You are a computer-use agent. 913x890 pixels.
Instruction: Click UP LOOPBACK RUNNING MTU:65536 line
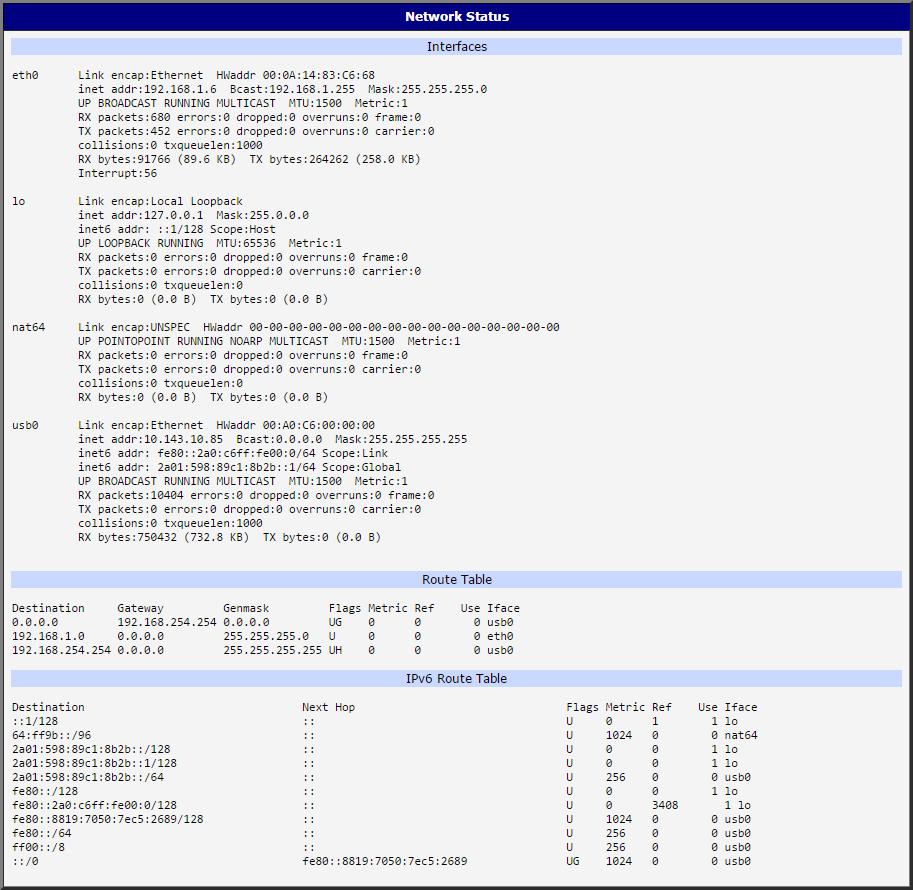(x=210, y=243)
